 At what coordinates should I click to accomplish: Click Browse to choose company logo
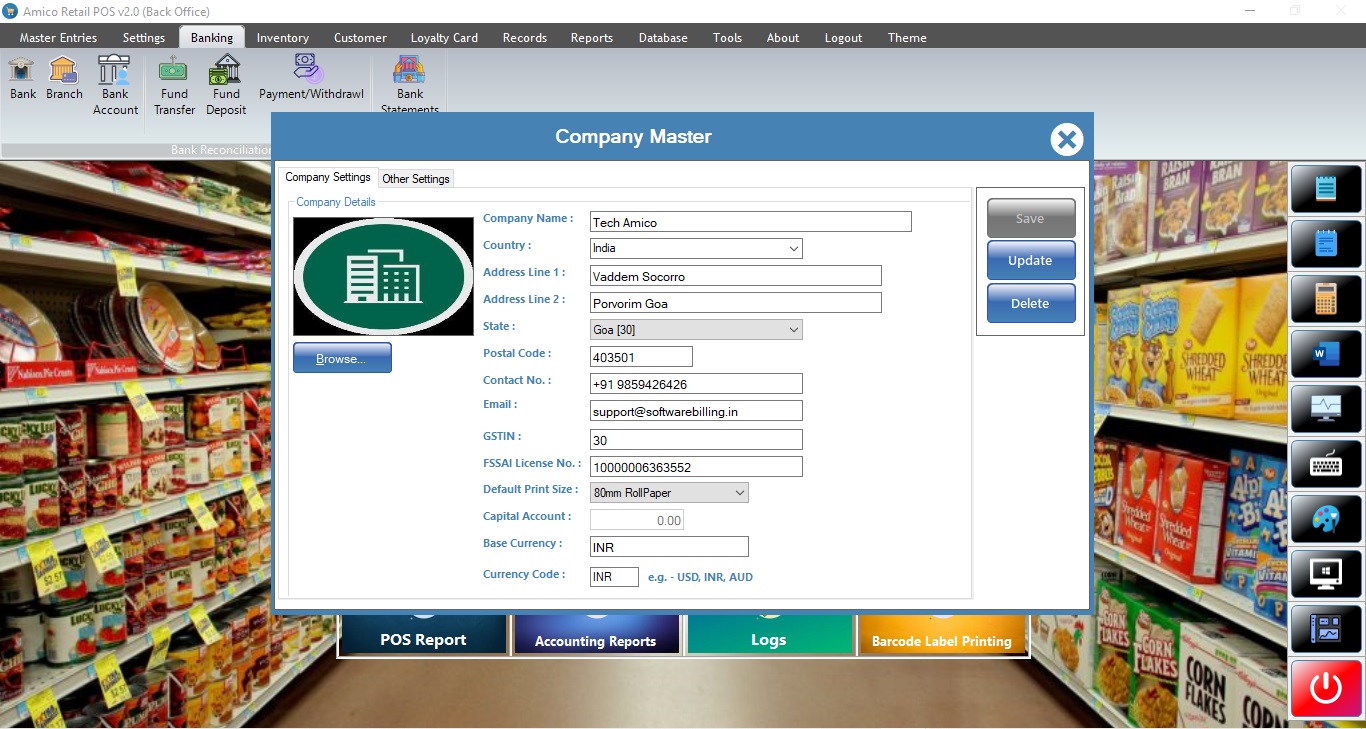click(342, 359)
